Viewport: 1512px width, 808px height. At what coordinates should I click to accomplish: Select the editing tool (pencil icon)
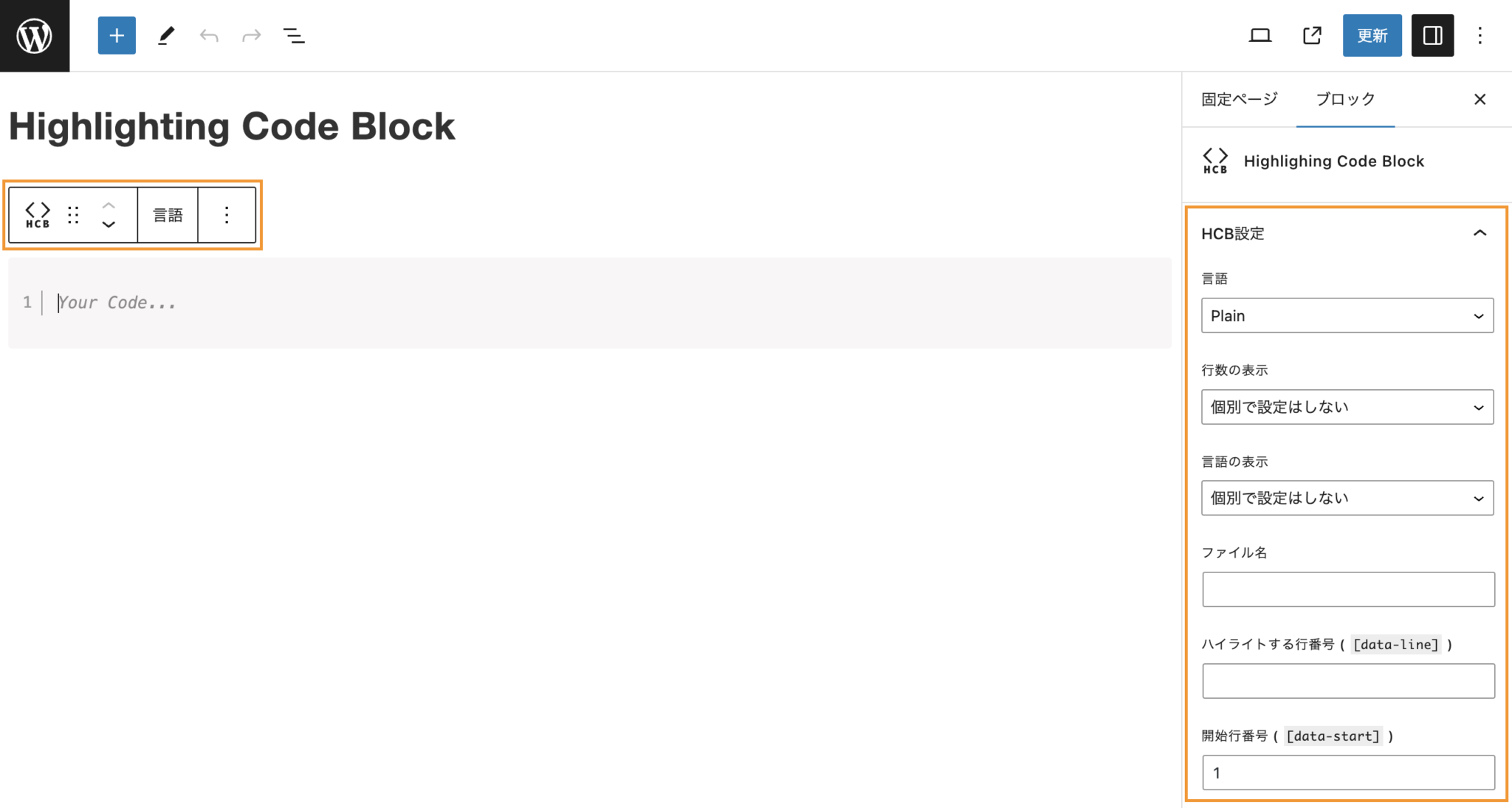(165, 35)
